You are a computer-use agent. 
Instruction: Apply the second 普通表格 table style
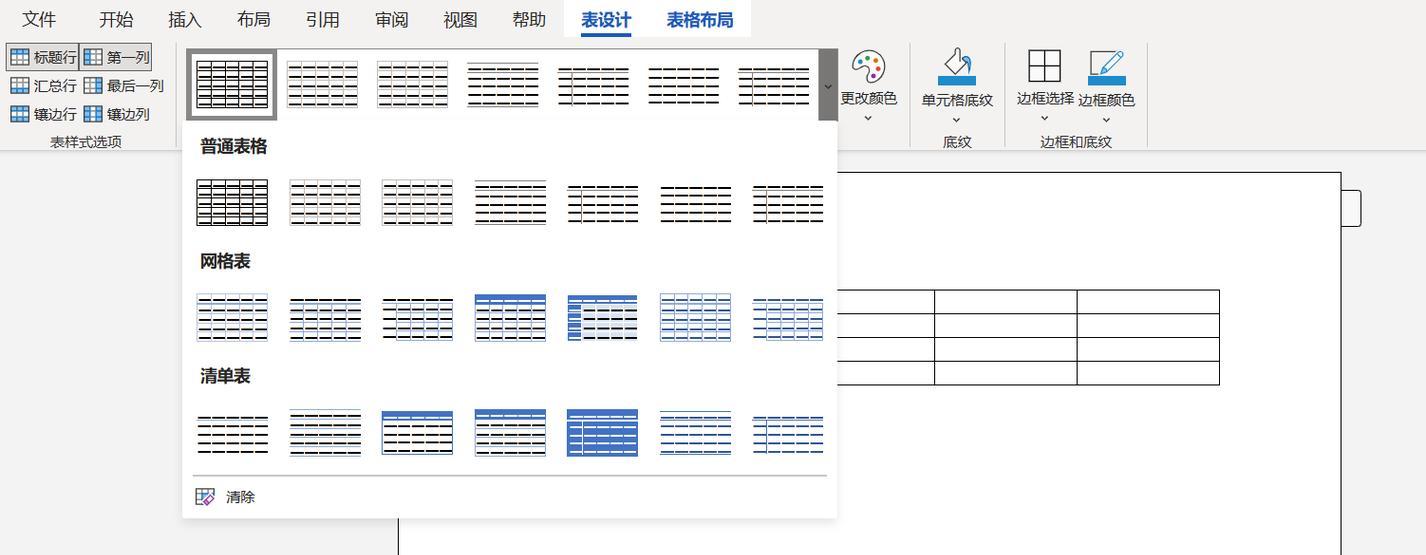[x=325, y=203]
